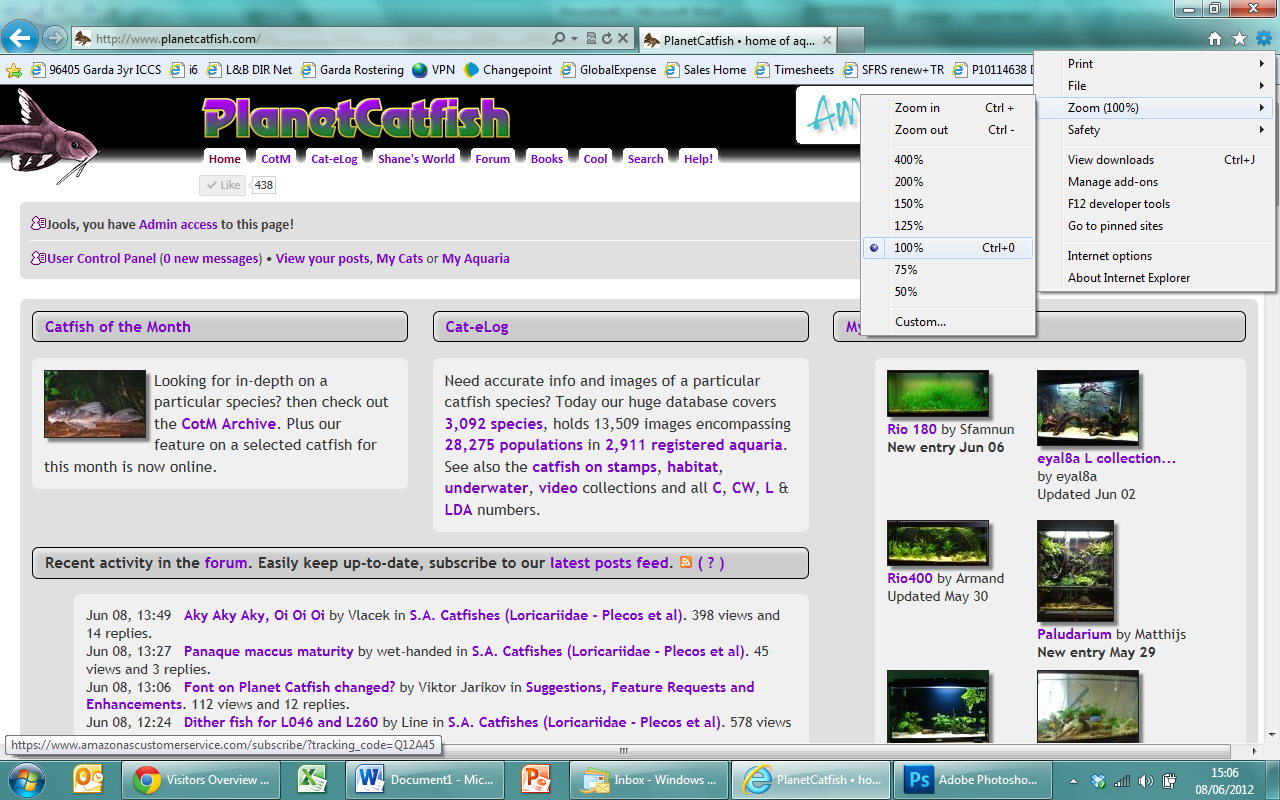Open address bar autocomplete dropdown arrow
1280x800 pixels.
coord(575,39)
